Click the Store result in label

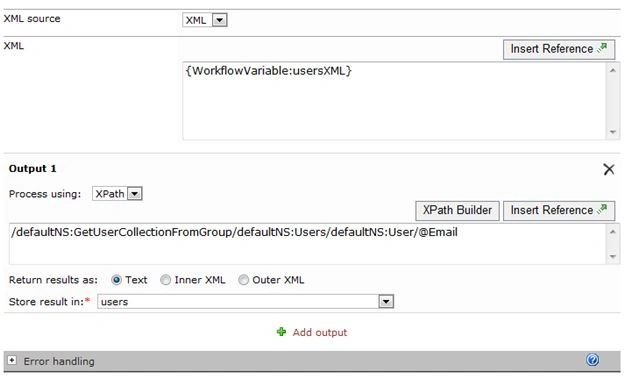pyautogui.click(x=47, y=302)
